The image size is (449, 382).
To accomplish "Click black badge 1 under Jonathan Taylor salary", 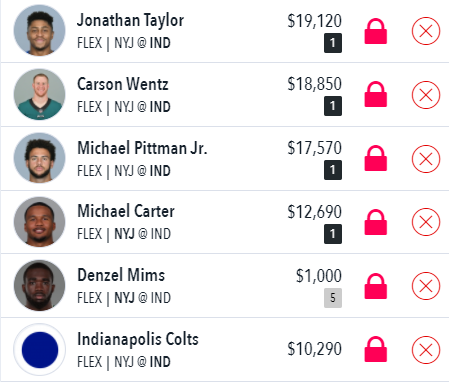I will pos(333,43).
